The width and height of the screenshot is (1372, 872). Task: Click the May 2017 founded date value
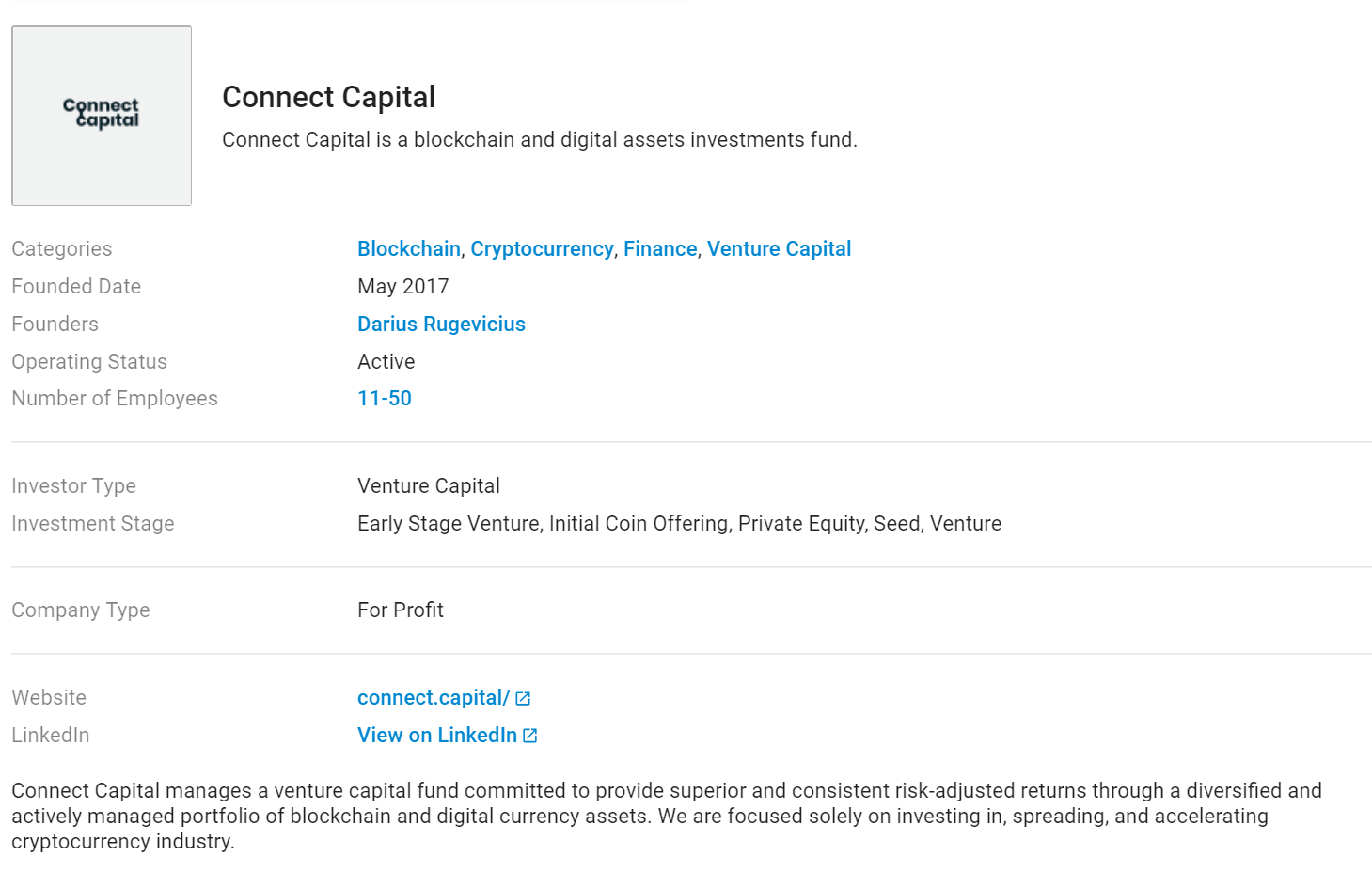[403, 286]
